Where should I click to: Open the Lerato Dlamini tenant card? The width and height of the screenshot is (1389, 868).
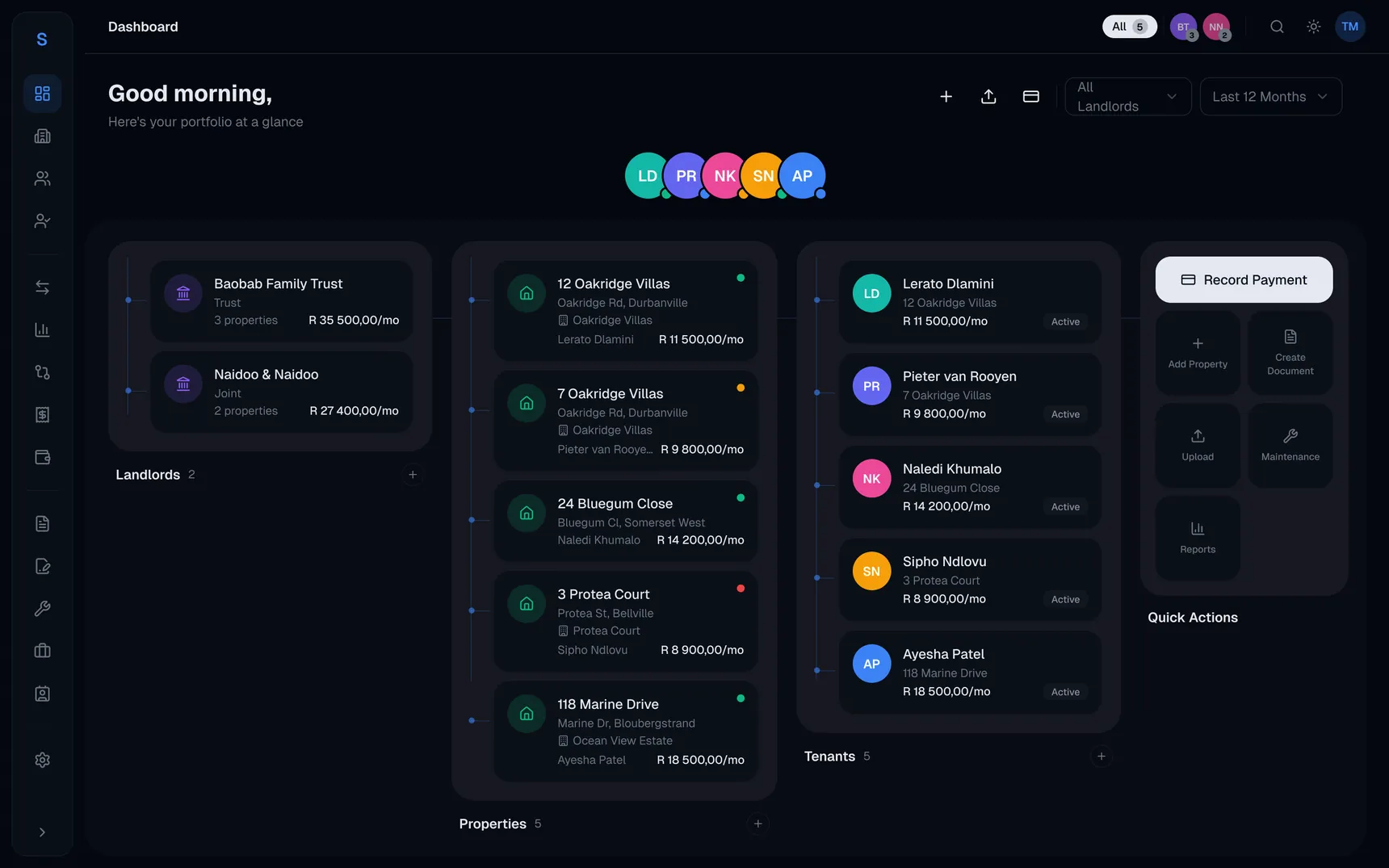[970, 301]
